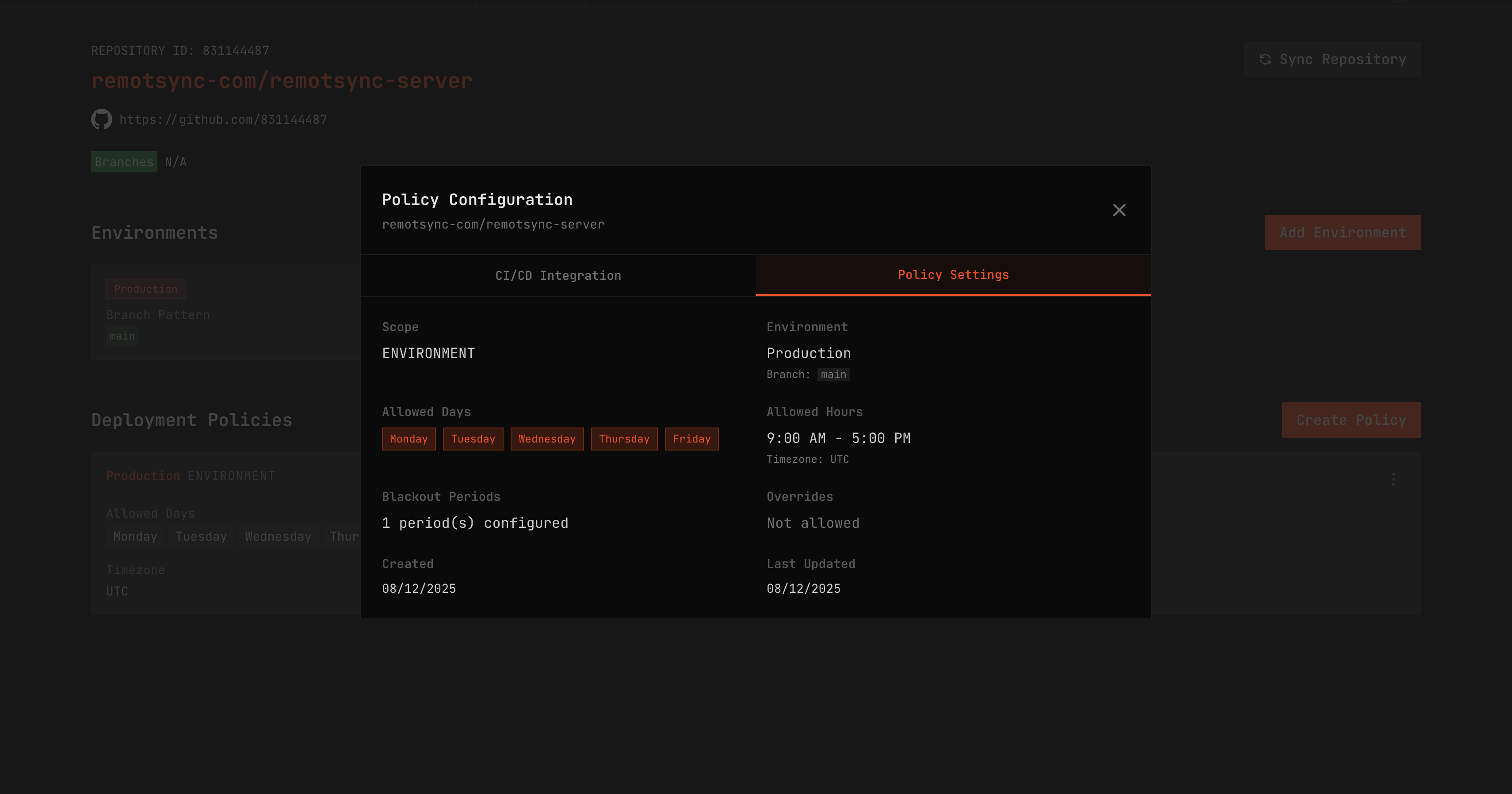The height and width of the screenshot is (794, 1512).
Task: Click the Friday allowed day chip
Action: click(691, 439)
